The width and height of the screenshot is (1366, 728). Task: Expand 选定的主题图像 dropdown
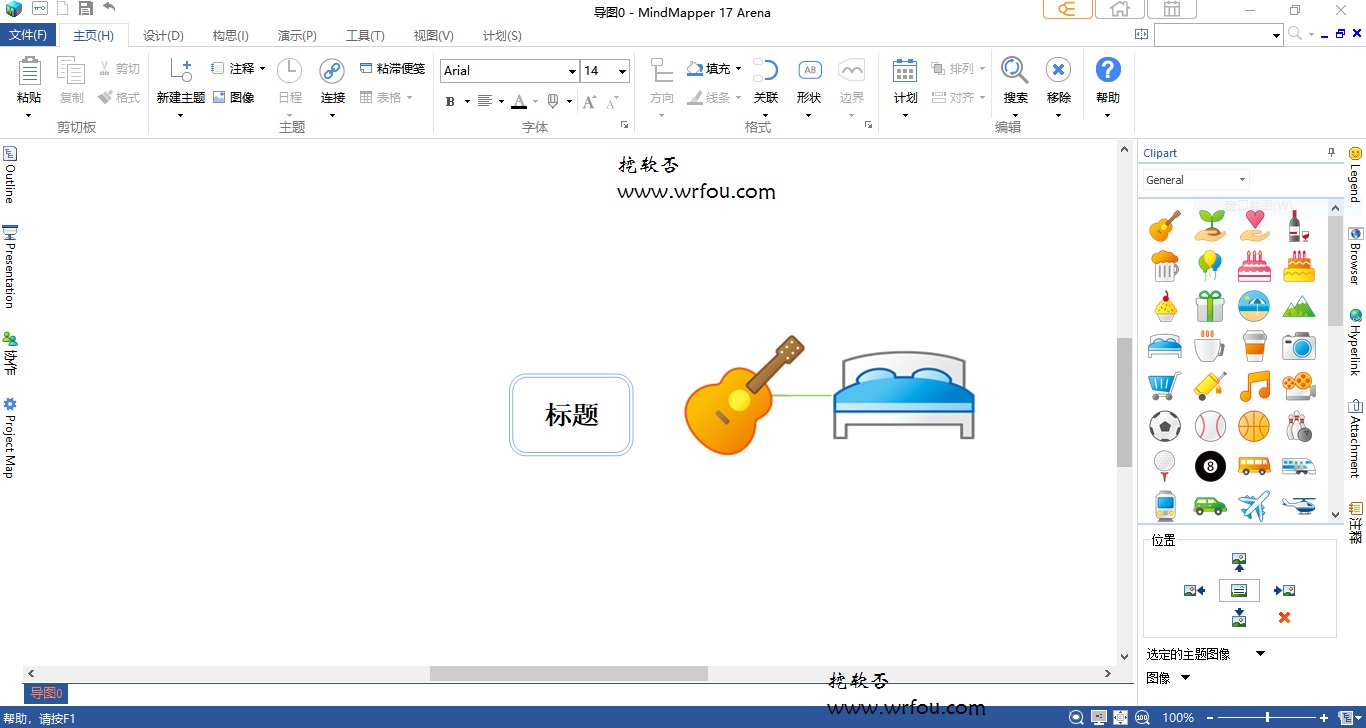point(1260,654)
